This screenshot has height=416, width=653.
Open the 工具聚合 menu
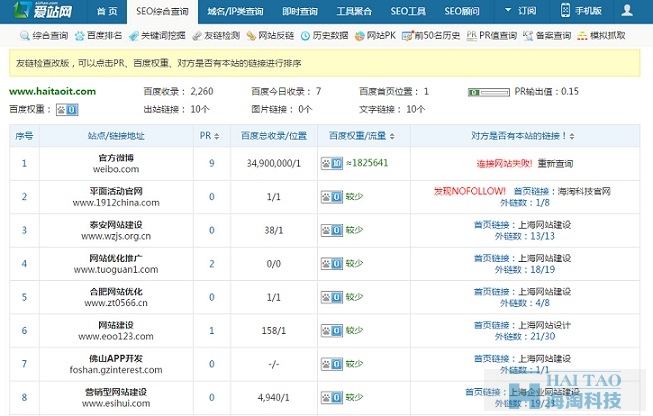coord(354,11)
